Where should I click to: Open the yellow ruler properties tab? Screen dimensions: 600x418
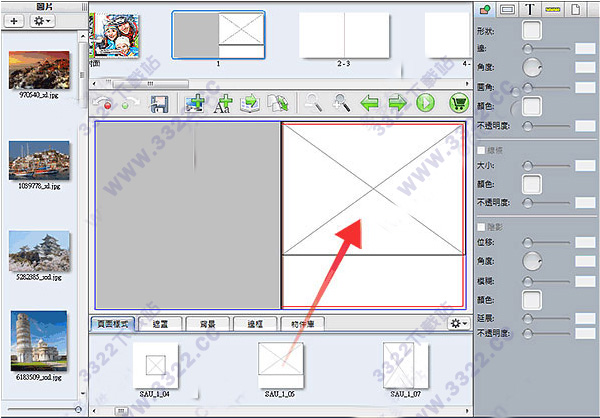(553, 9)
